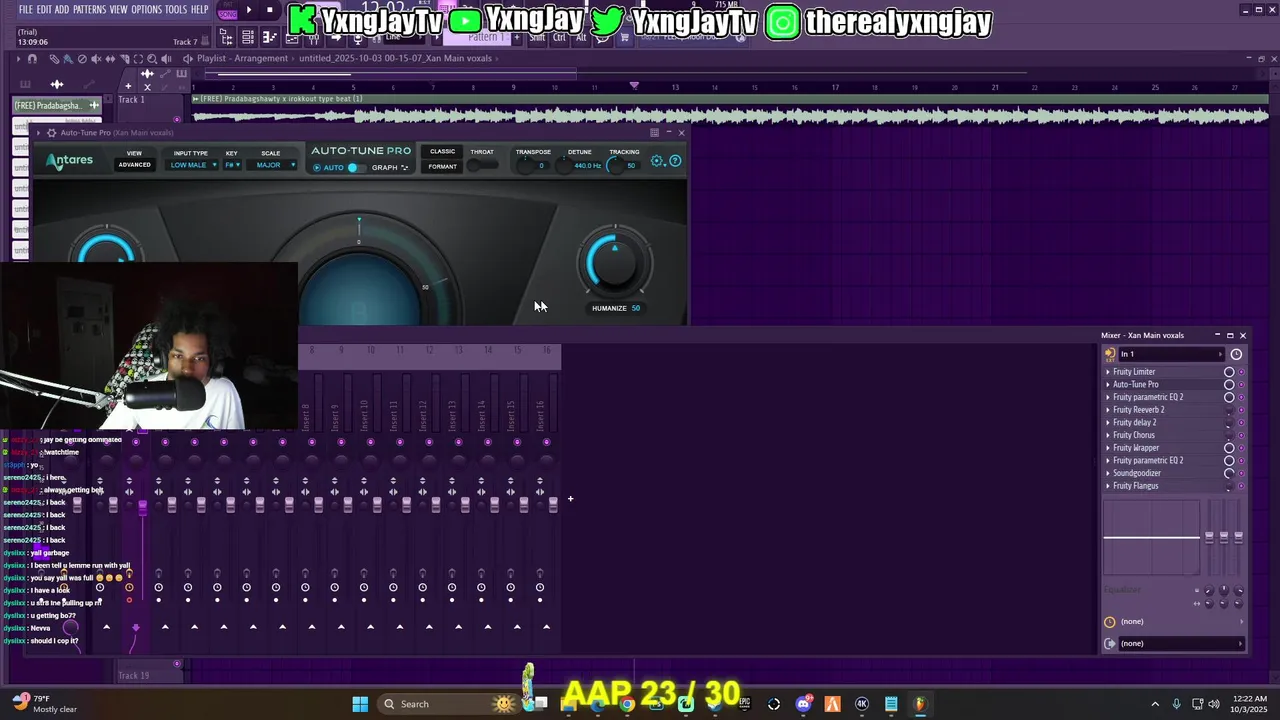Click the external input EXT icon
The image size is (1280, 720).
click(1110, 354)
